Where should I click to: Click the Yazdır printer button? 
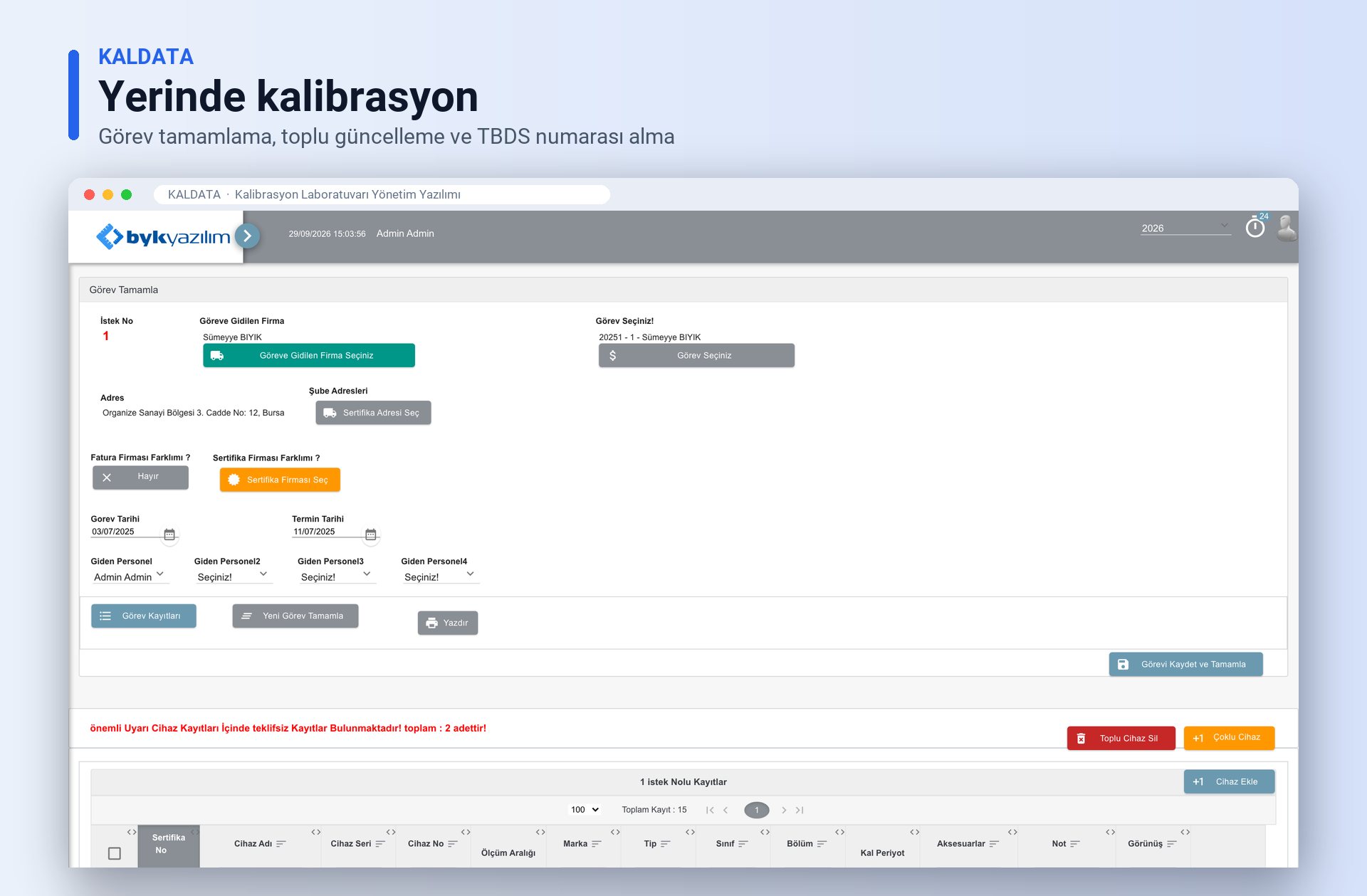pos(448,623)
